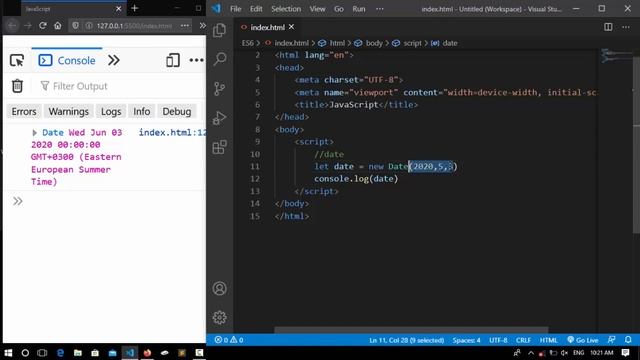
Task: Open File Explorer from the taskbar
Action: point(78,353)
